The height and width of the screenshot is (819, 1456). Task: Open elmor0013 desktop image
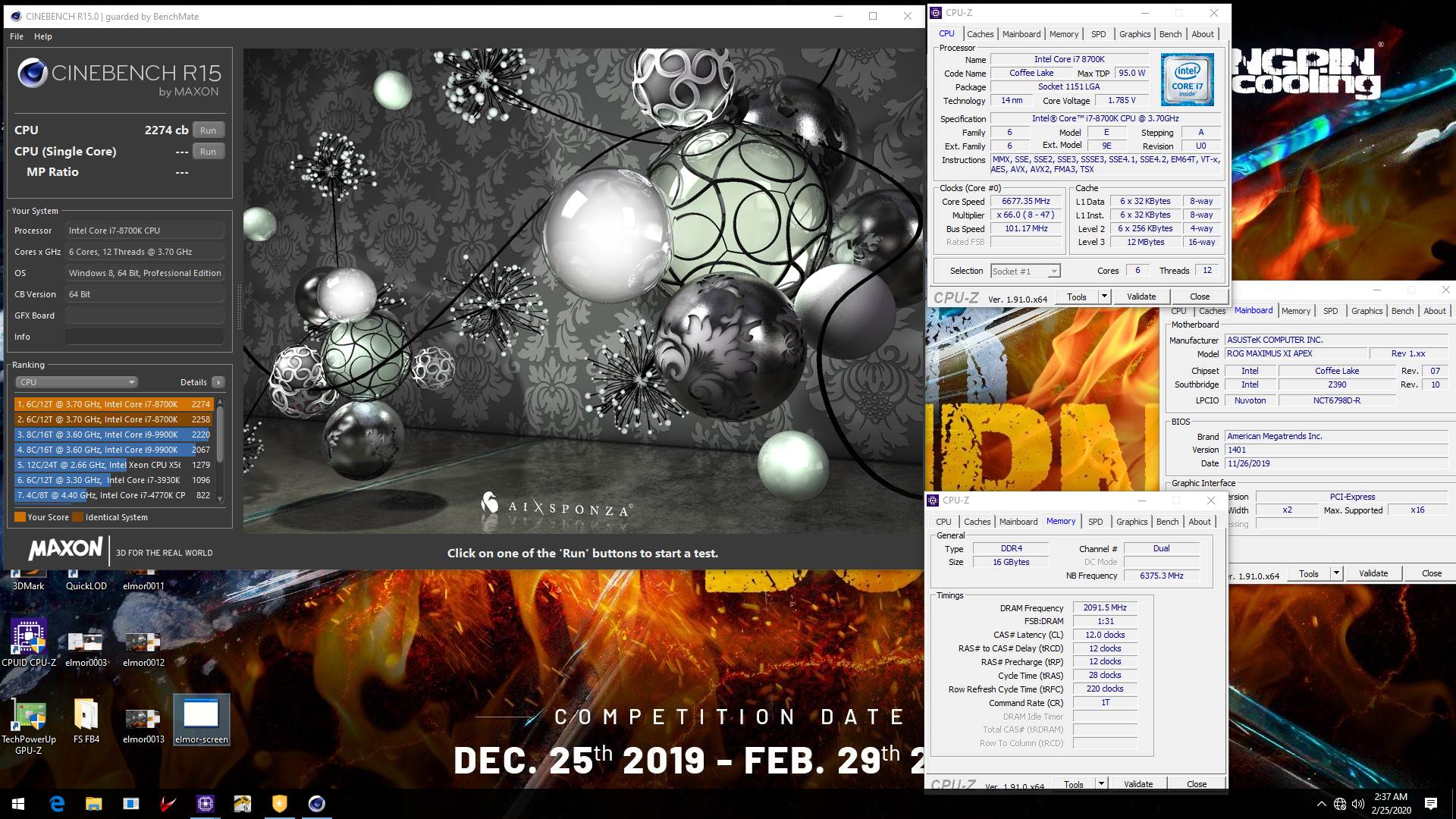point(143,724)
